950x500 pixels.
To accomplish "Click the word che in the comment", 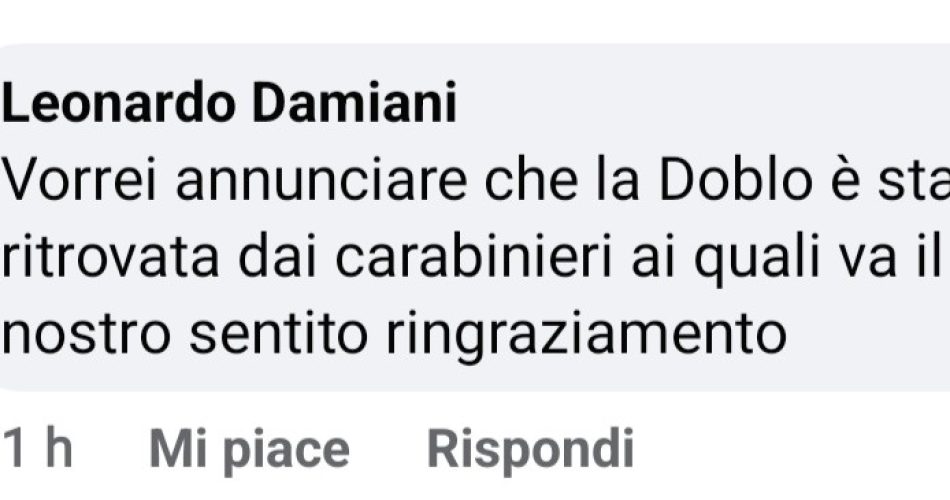I will pyautogui.click(x=531, y=181).
